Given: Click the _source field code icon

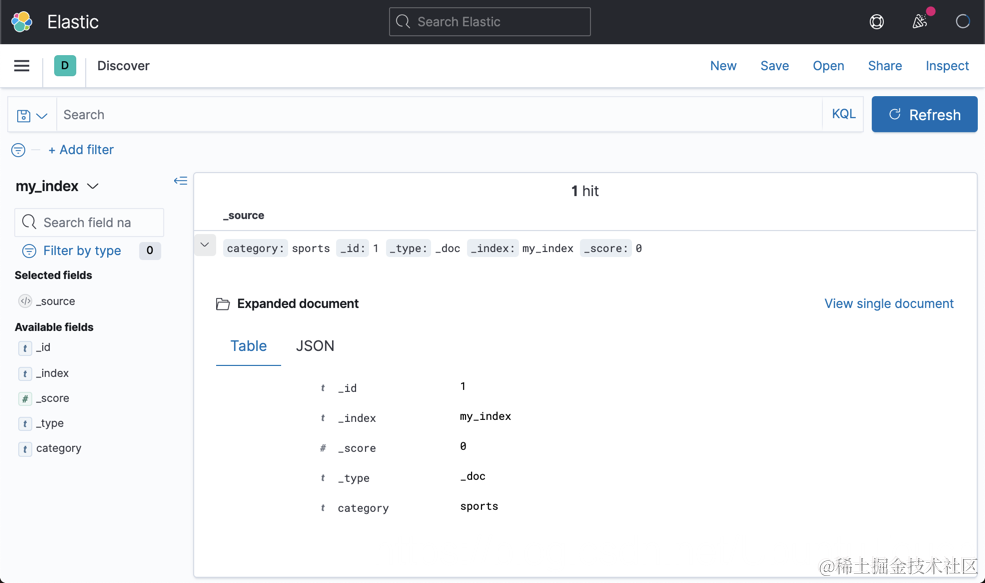Looking at the screenshot, I should (x=25, y=301).
